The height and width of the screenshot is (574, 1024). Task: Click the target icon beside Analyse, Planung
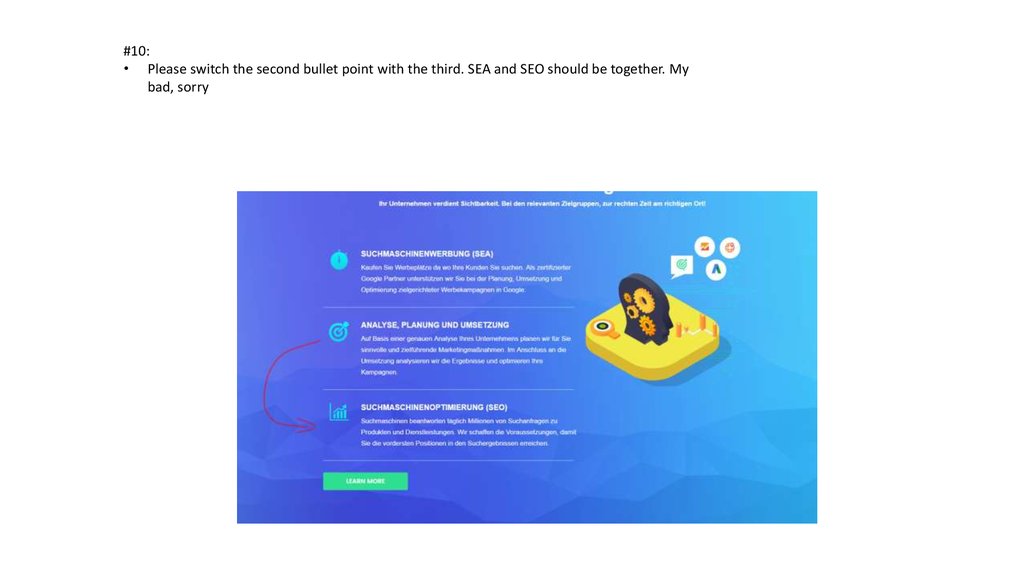pos(338,332)
